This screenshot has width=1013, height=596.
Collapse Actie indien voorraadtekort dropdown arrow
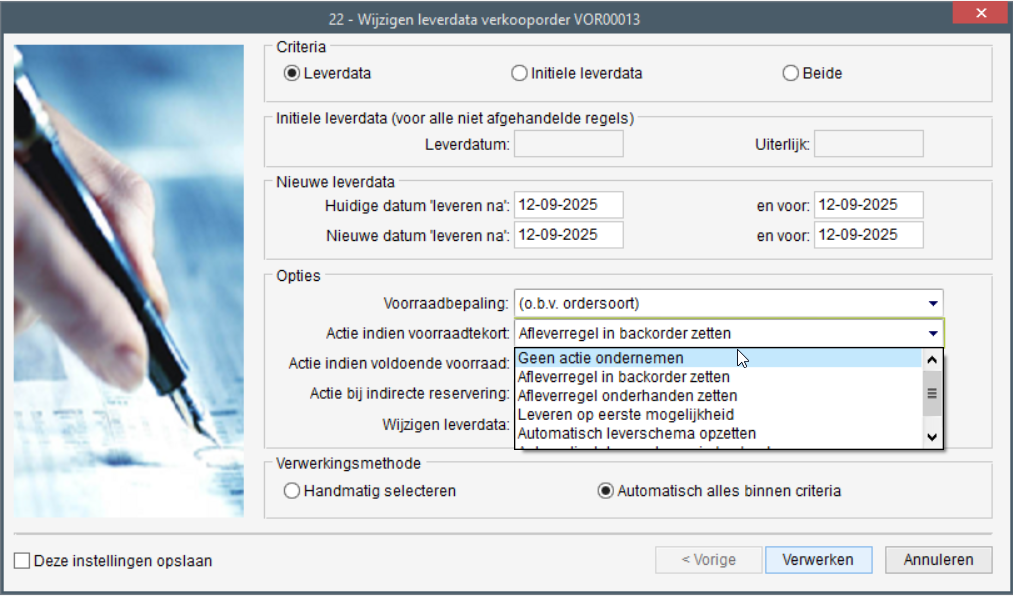pyautogui.click(x=932, y=333)
